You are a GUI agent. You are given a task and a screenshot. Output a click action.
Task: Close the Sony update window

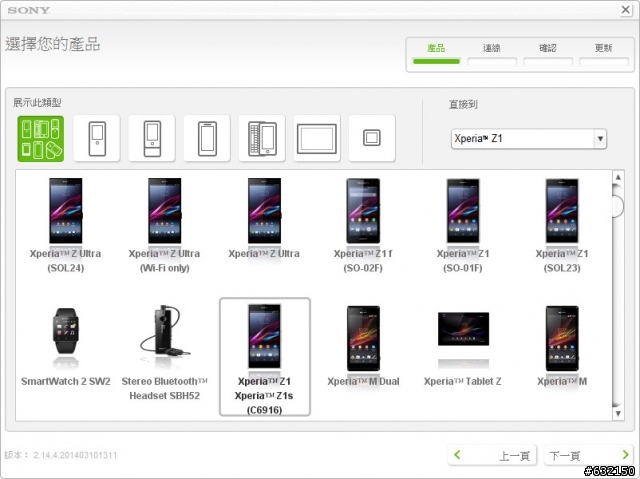click(625, 9)
